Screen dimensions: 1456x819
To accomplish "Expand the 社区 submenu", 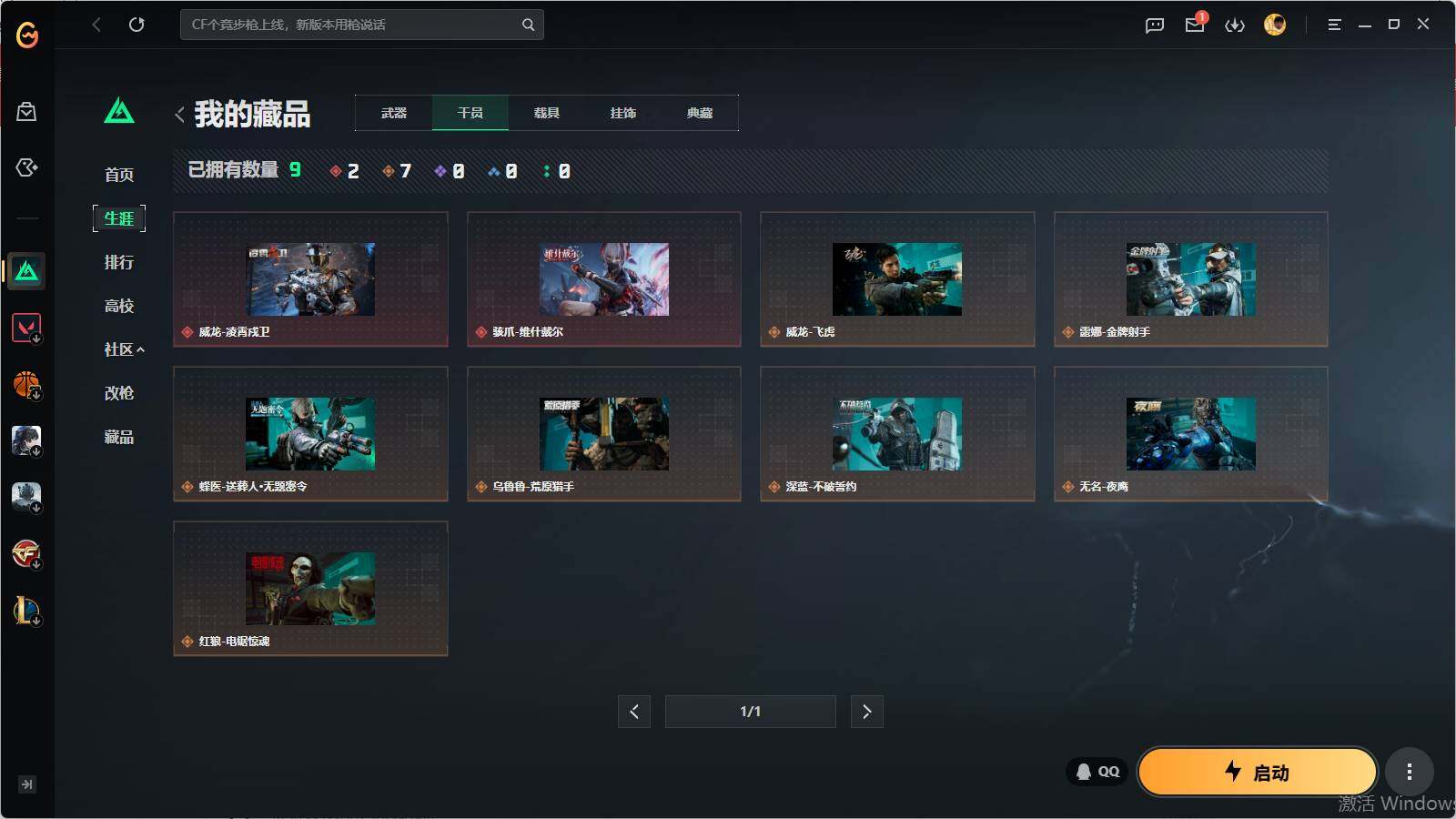I will point(124,349).
